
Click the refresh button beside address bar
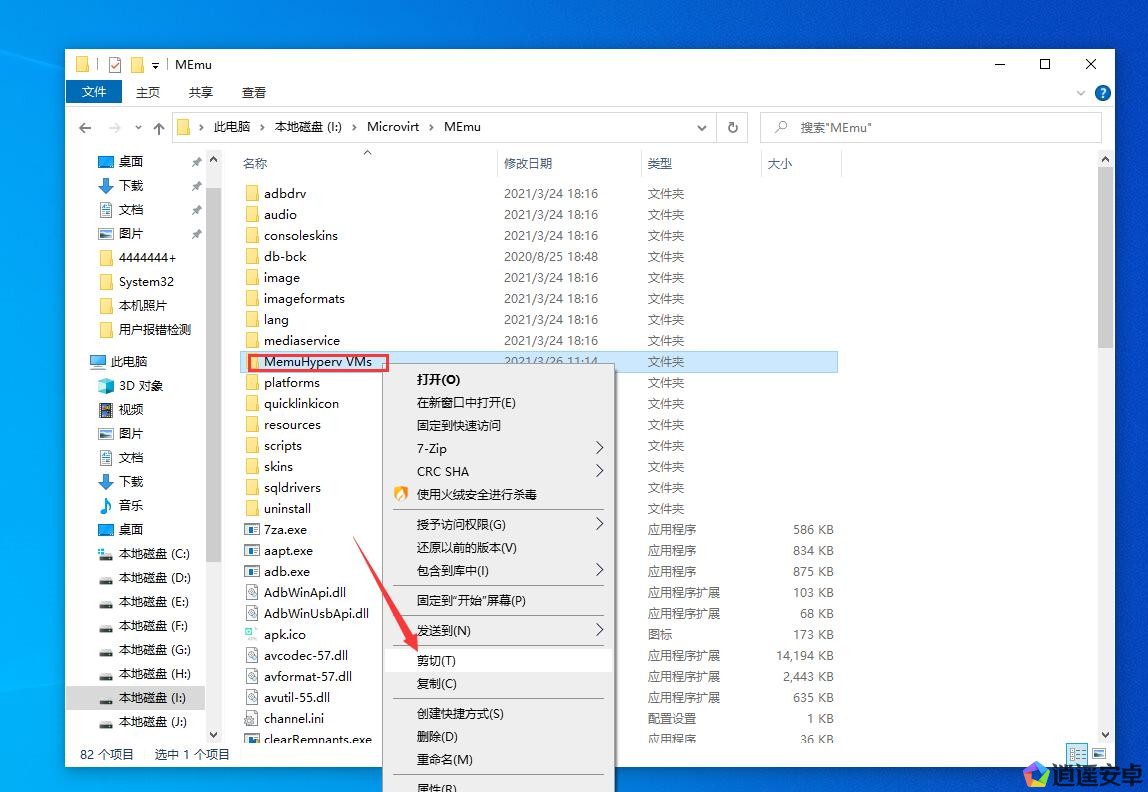click(732, 128)
